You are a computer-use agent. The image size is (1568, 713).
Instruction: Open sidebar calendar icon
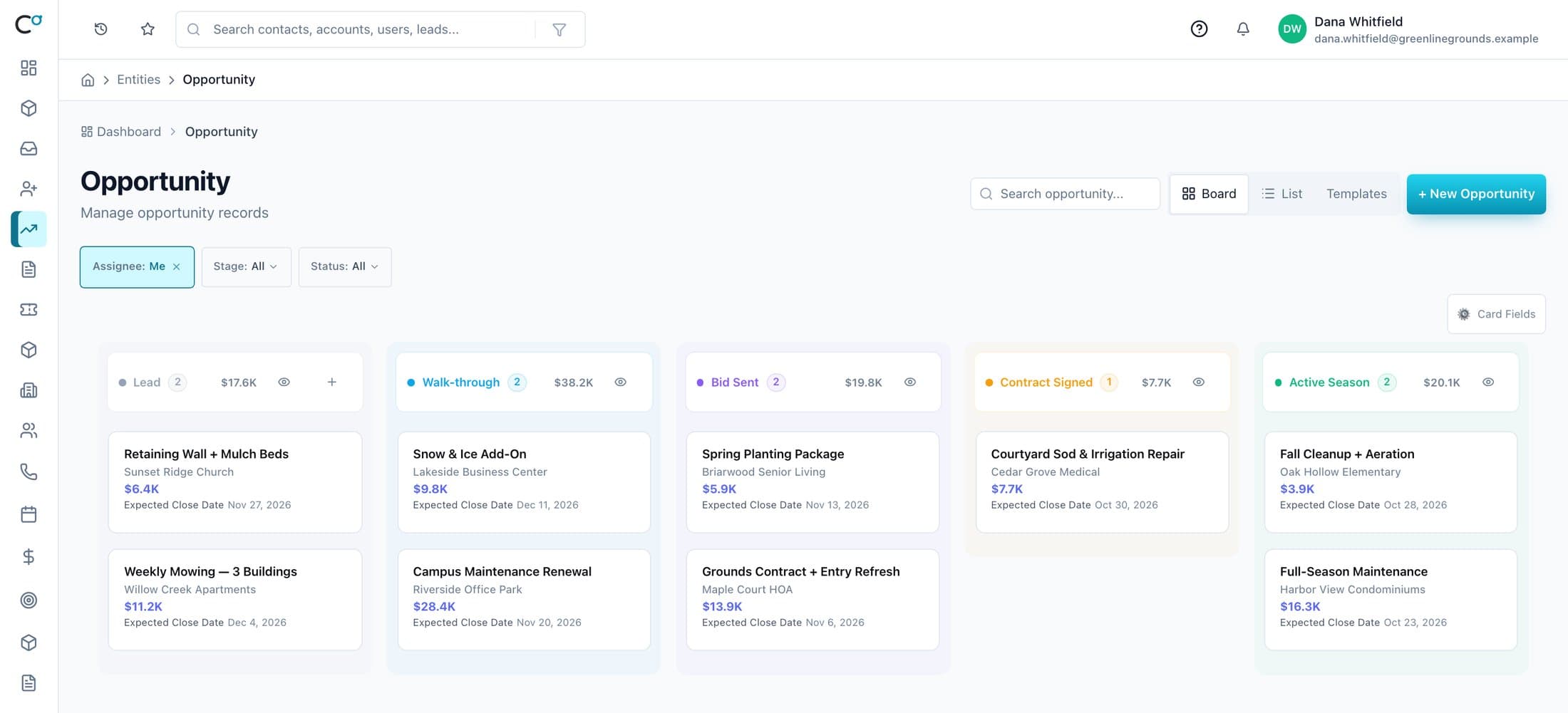29,514
